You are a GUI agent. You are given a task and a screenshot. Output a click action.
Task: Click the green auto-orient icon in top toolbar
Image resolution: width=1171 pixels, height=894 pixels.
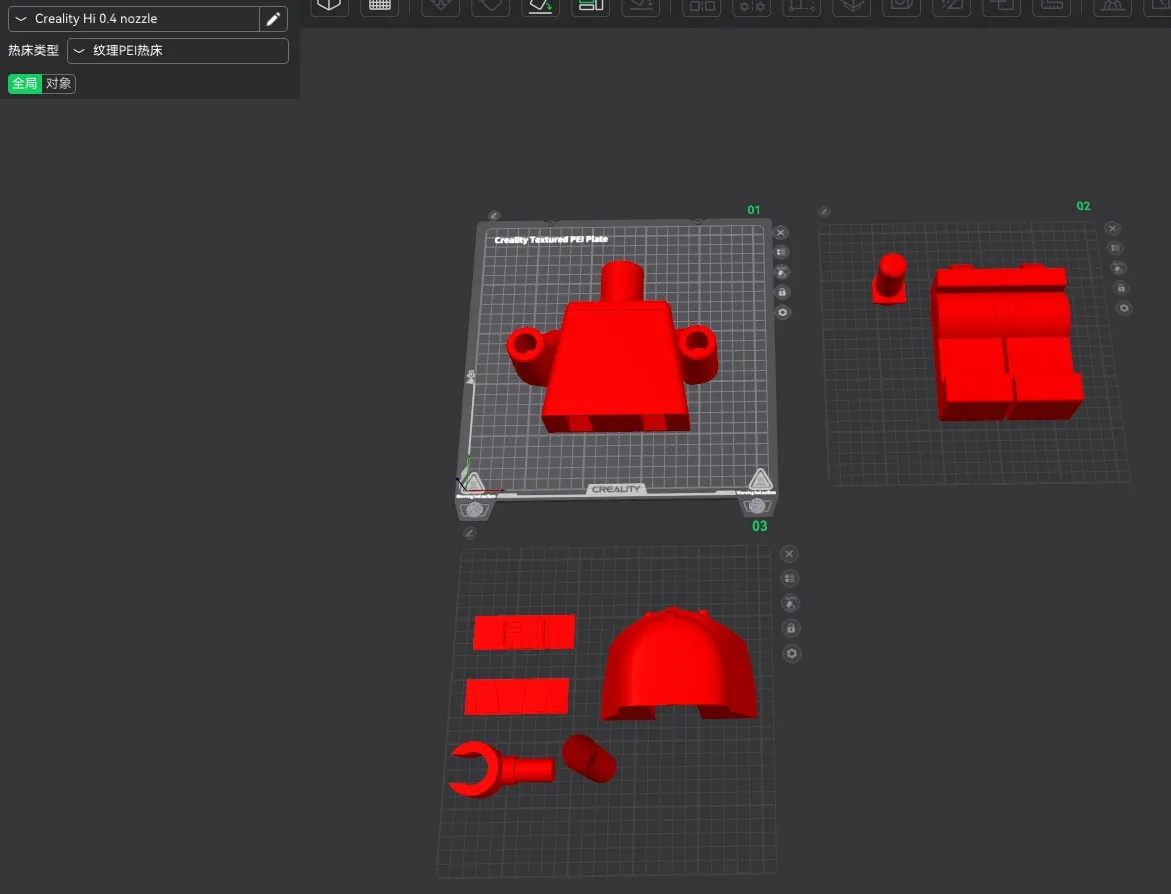point(540,6)
